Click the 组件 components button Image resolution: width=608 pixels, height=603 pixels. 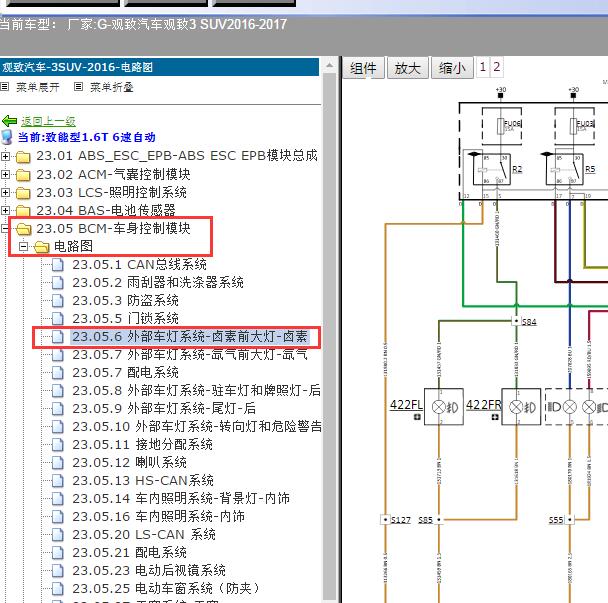coord(363,68)
